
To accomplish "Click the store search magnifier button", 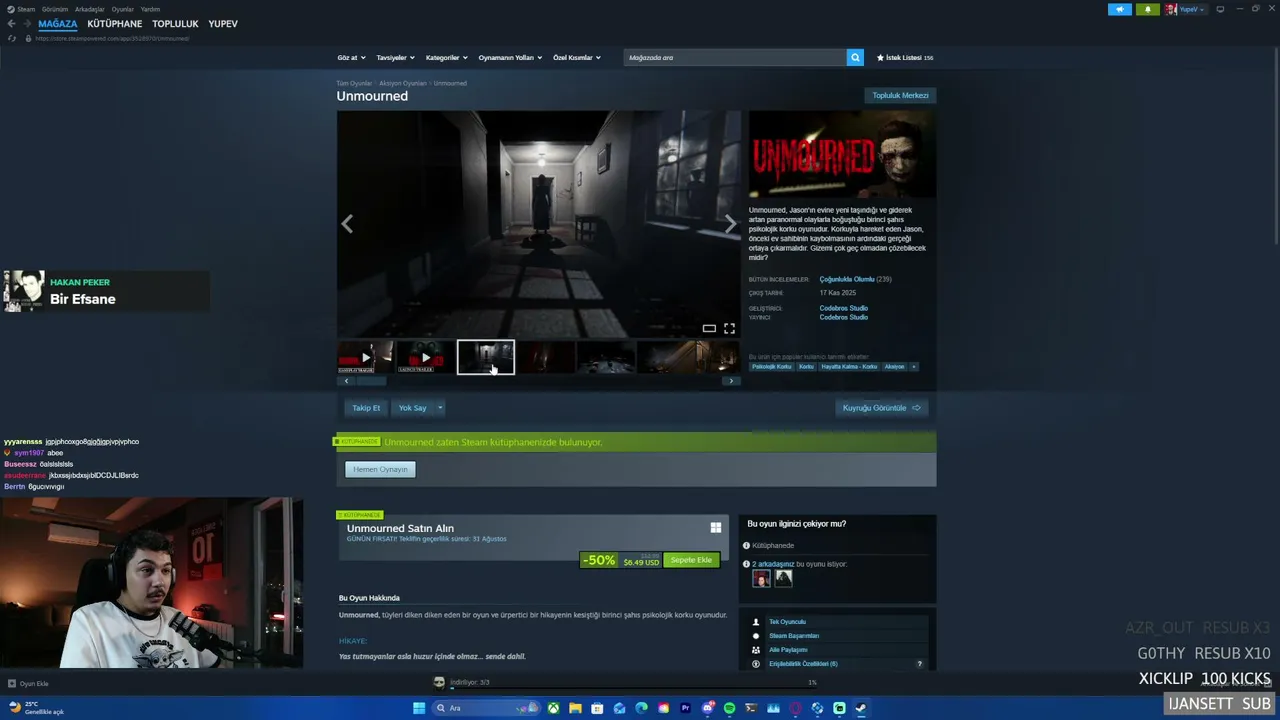I will point(855,58).
